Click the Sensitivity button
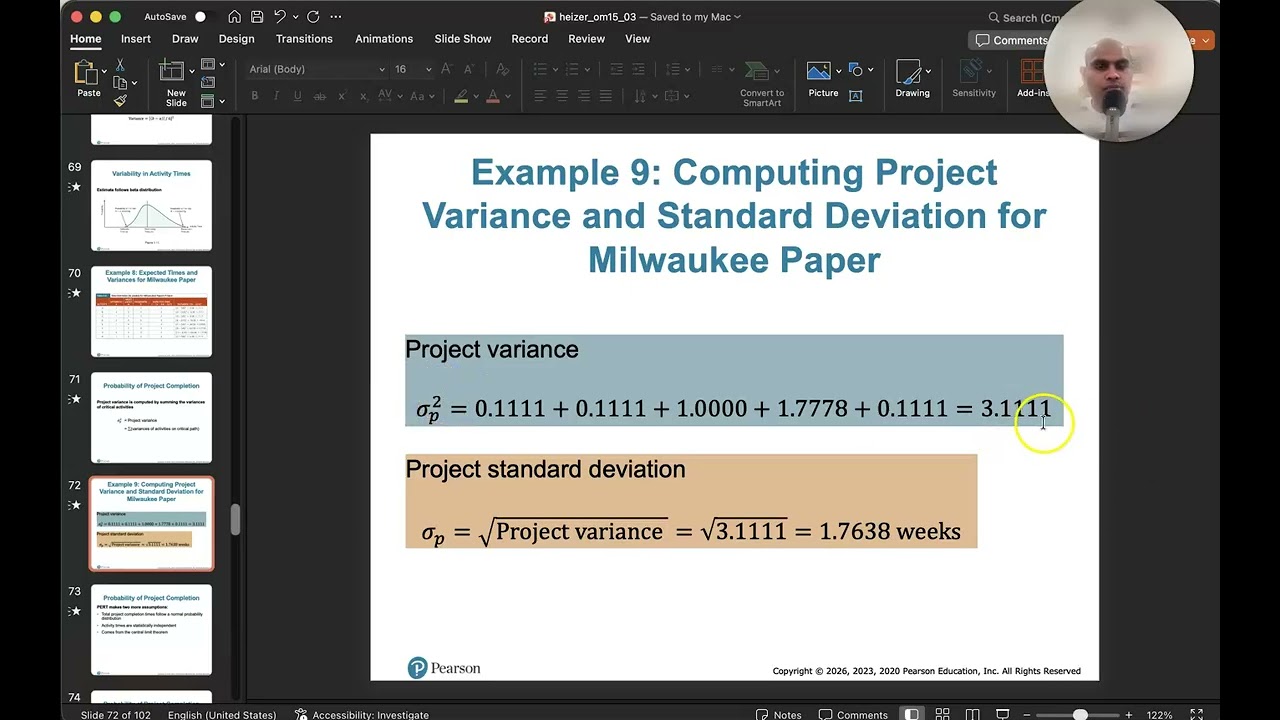The height and width of the screenshot is (720, 1280). [974, 80]
